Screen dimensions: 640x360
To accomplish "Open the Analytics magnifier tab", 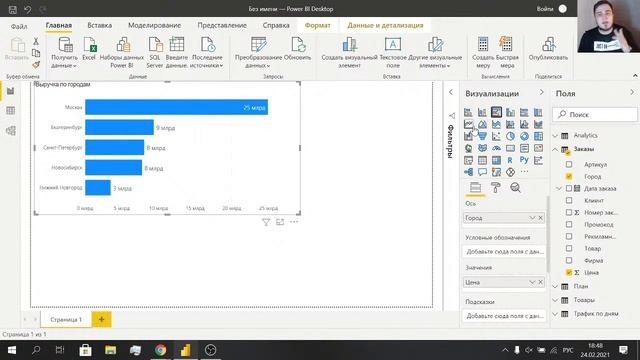I will point(516,188).
